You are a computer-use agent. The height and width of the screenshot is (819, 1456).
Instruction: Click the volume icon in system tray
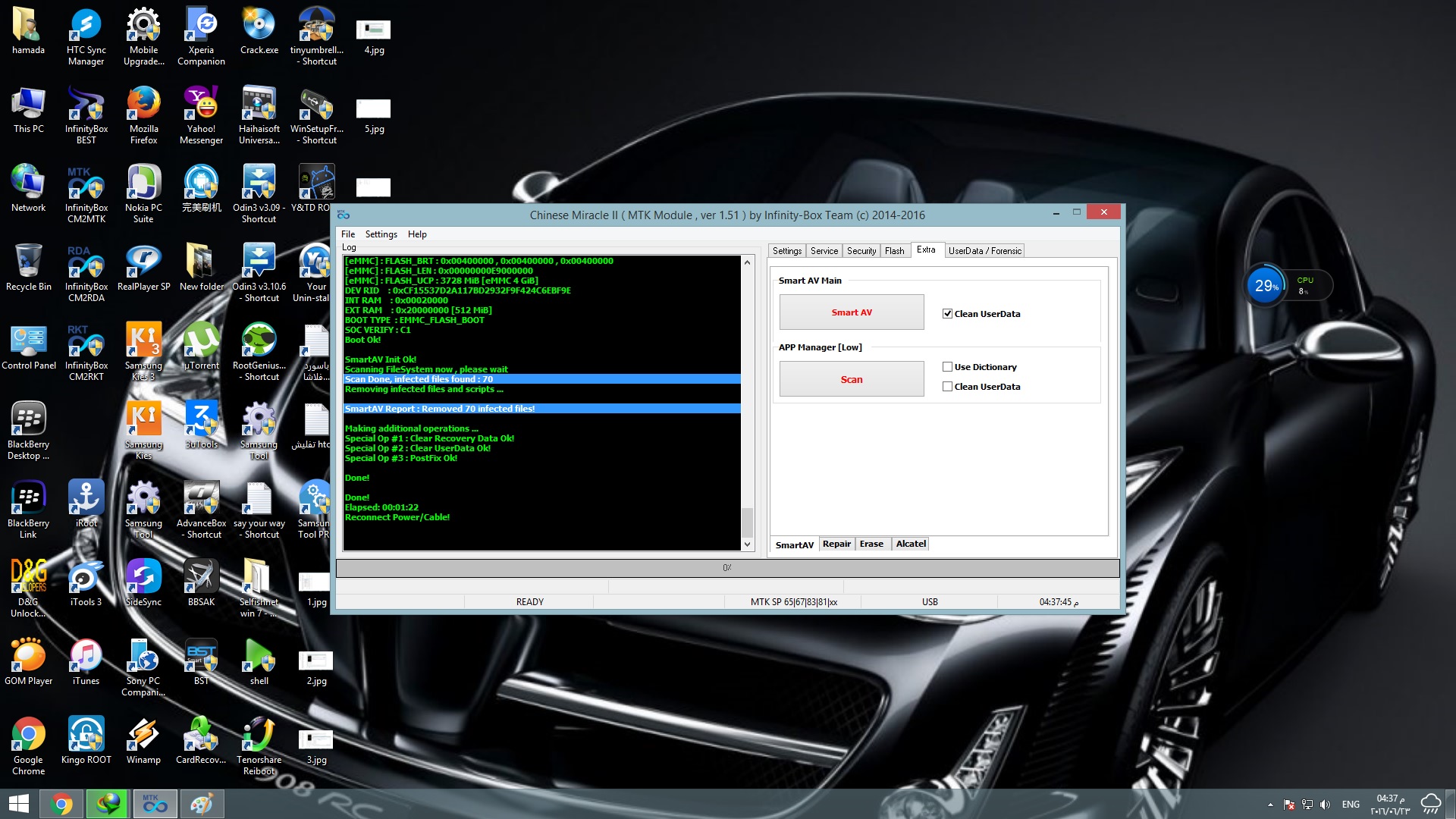tap(1325, 805)
